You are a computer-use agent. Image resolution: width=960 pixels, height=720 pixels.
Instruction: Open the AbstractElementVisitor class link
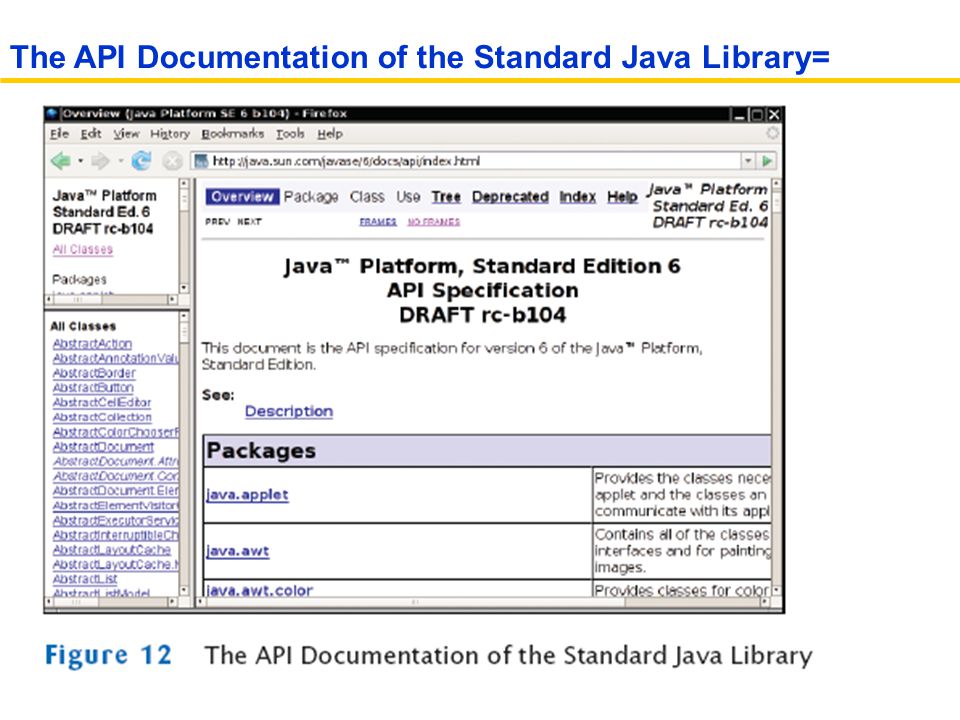point(115,506)
